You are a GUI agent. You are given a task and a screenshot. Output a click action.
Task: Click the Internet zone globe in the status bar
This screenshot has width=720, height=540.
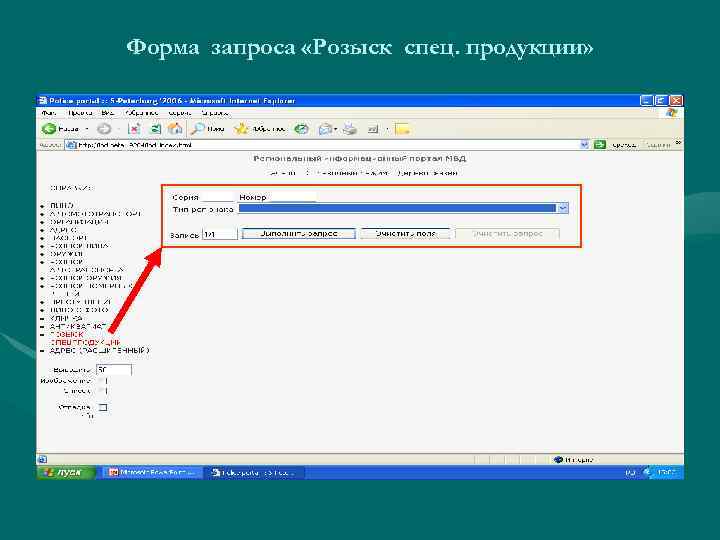[x=559, y=460]
